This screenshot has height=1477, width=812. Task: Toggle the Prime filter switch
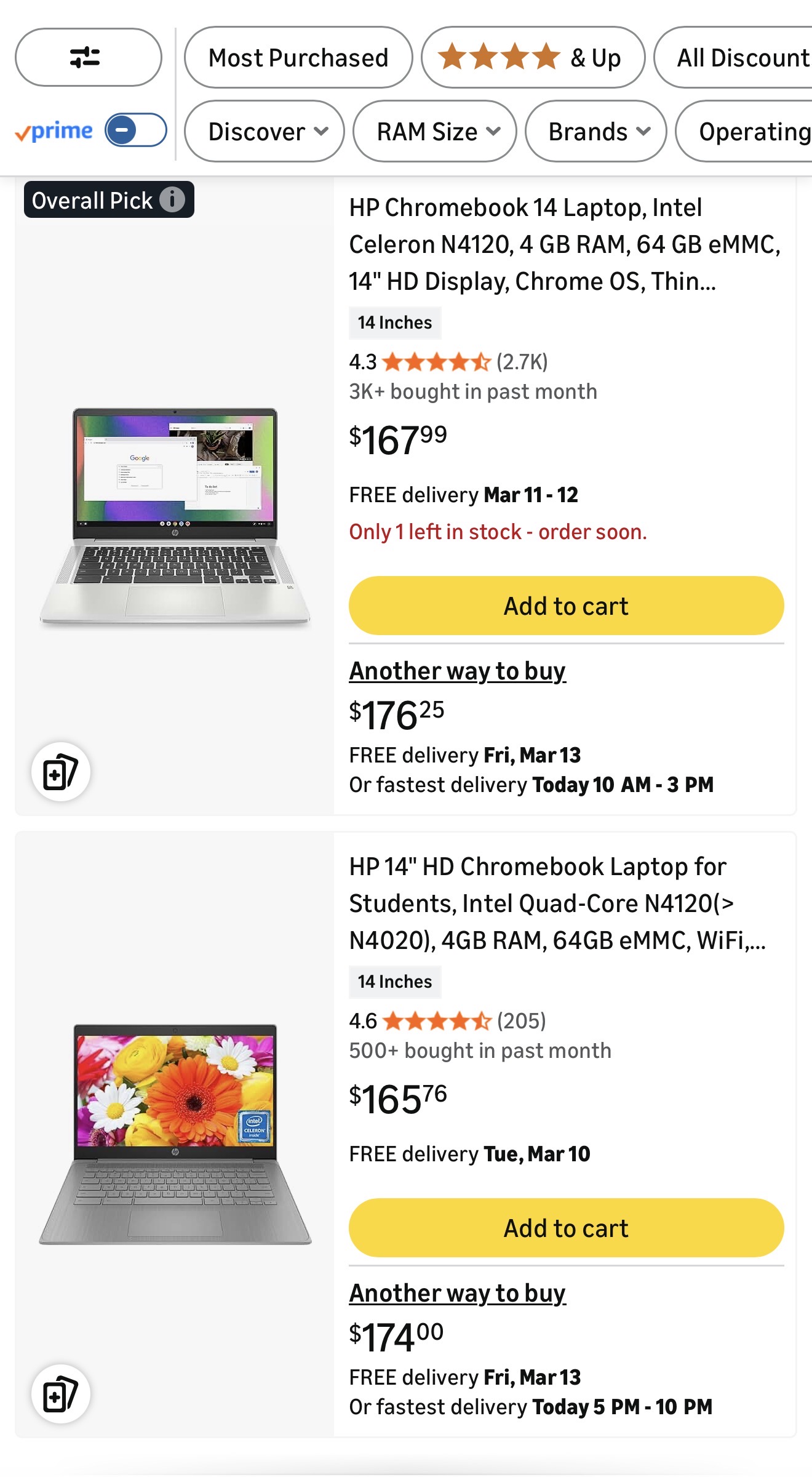point(135,130)
